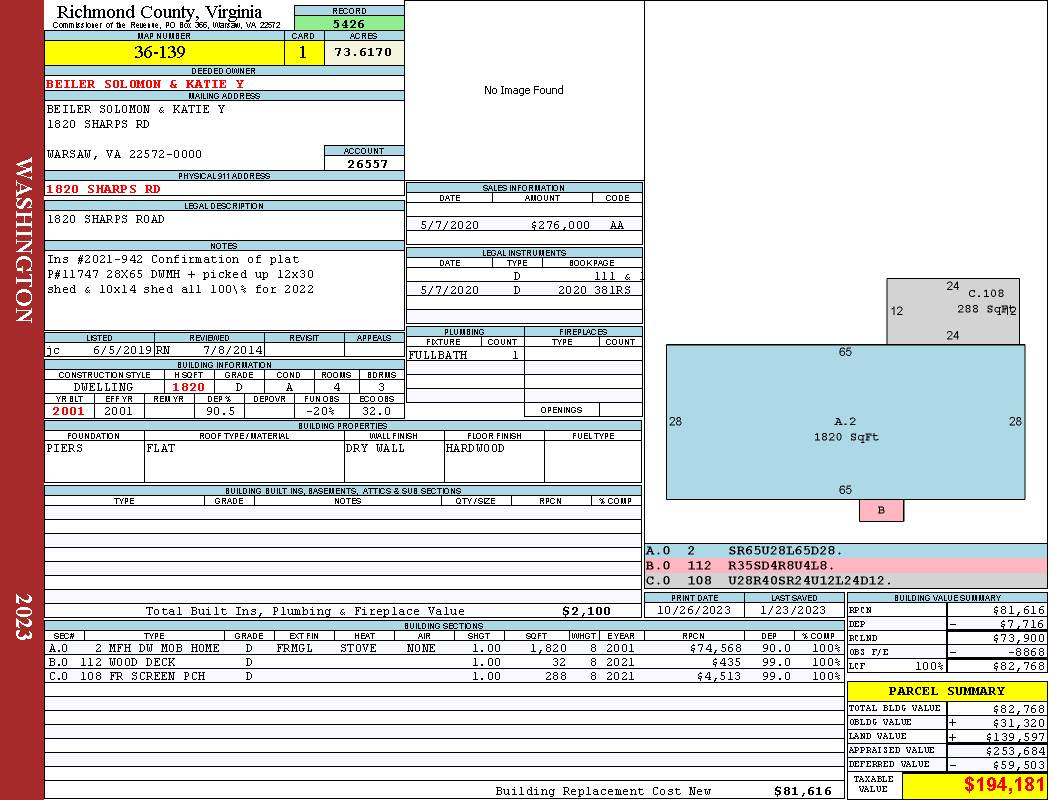
Task: Click the green record number 5426 field
Action: pyautogui.click(x=349, y=23)
